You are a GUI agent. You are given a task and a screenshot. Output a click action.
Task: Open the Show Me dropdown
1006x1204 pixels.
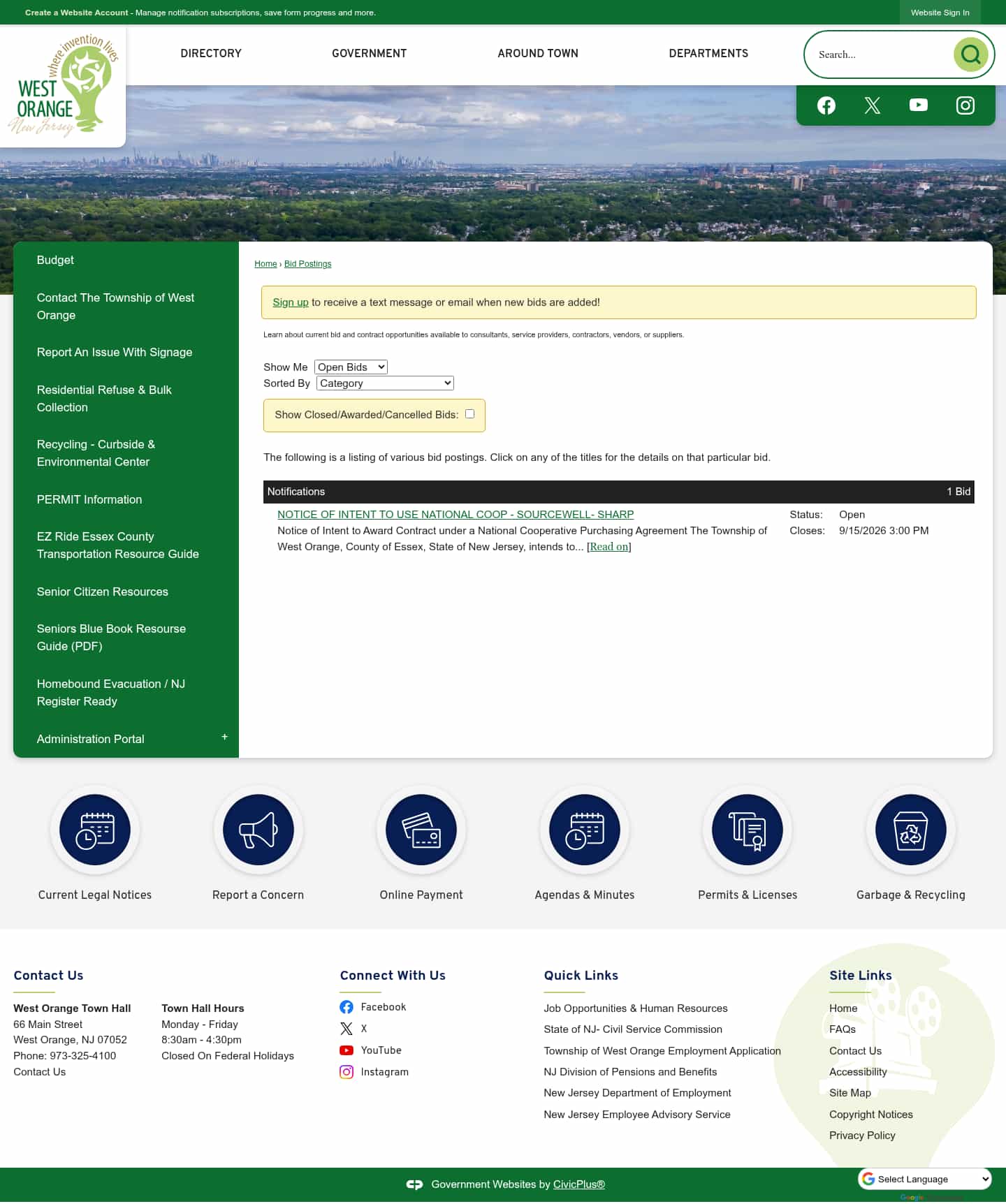(x=351, y=367)
